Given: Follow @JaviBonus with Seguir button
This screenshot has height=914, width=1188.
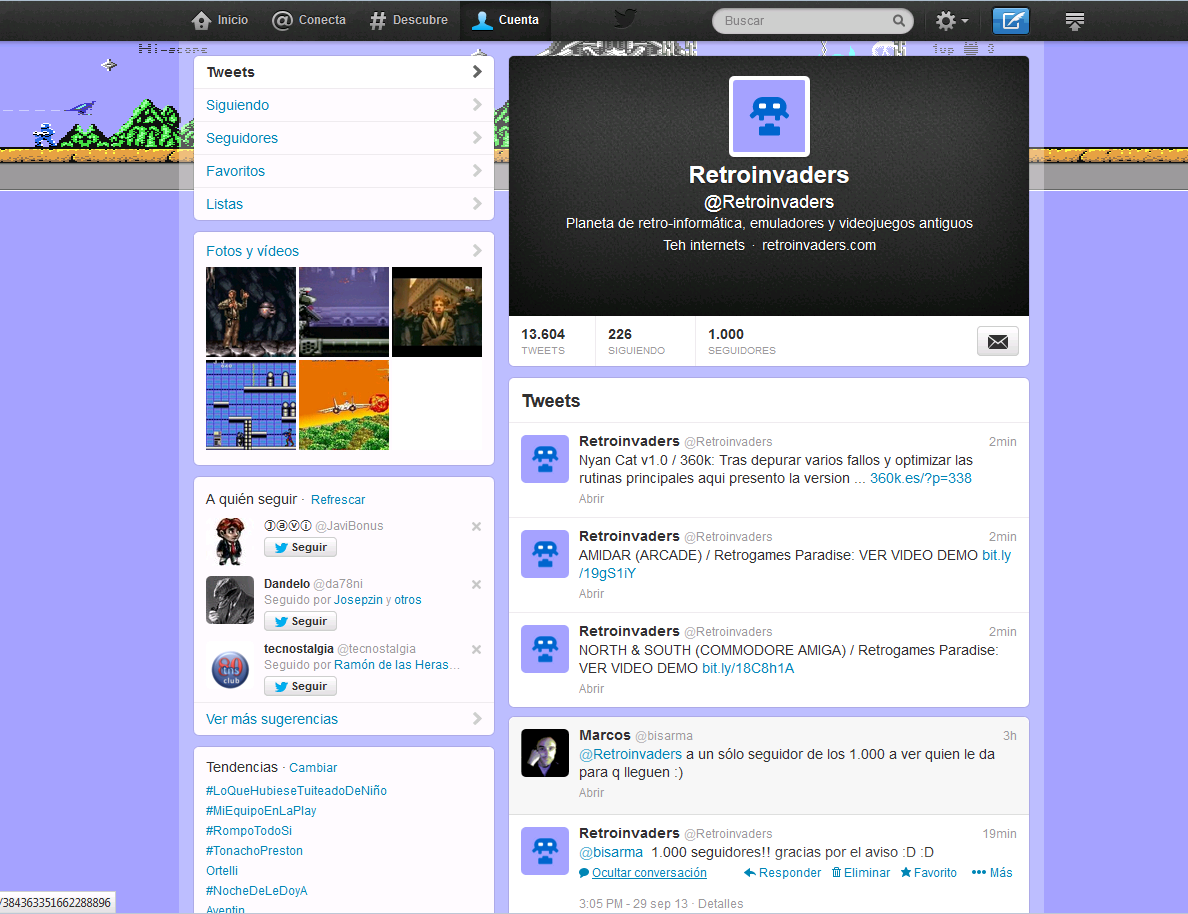Looking at the screenshot, I should 301,547.
